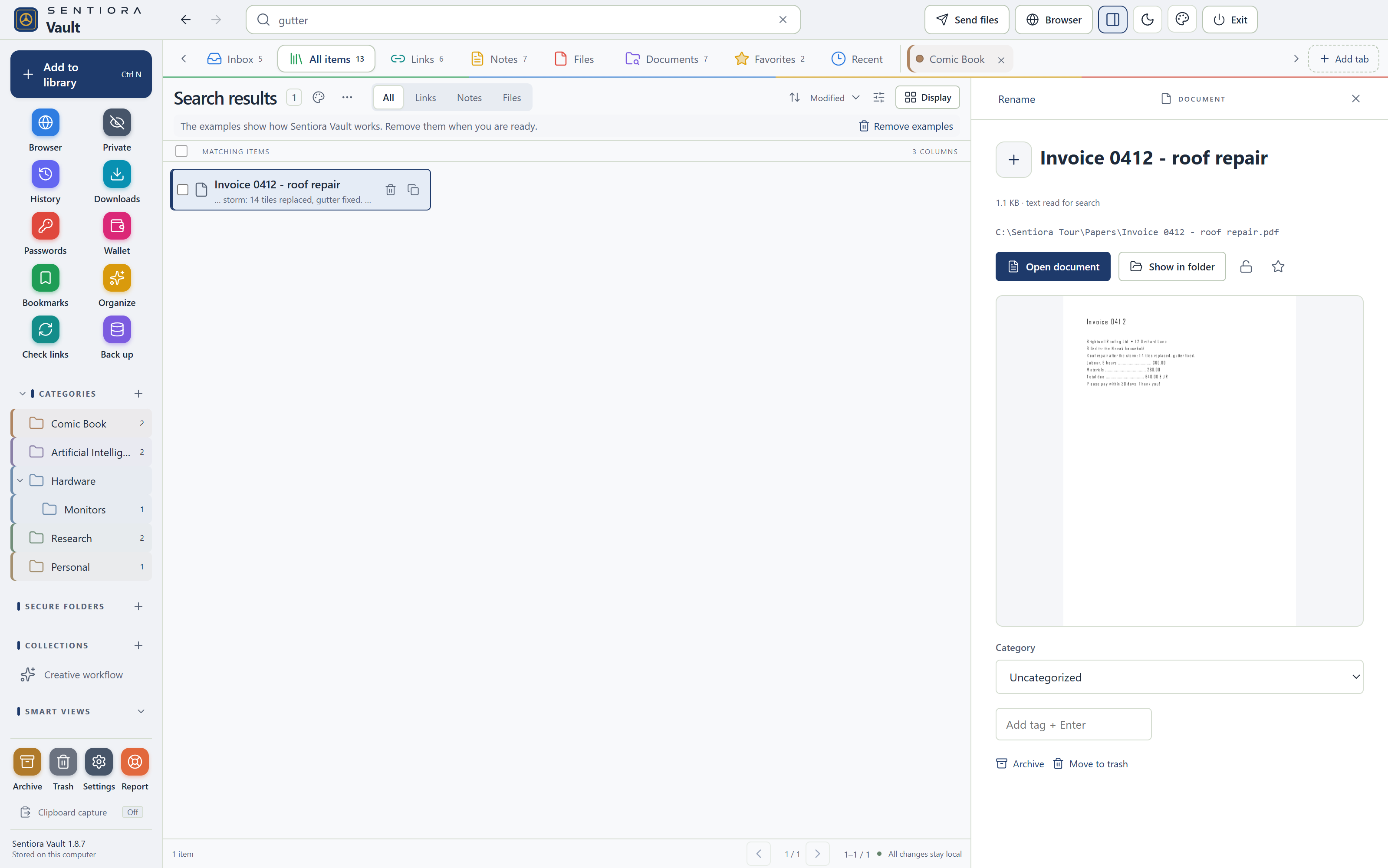
Task: Open the results color palette icon
Action: pos(319,98)
